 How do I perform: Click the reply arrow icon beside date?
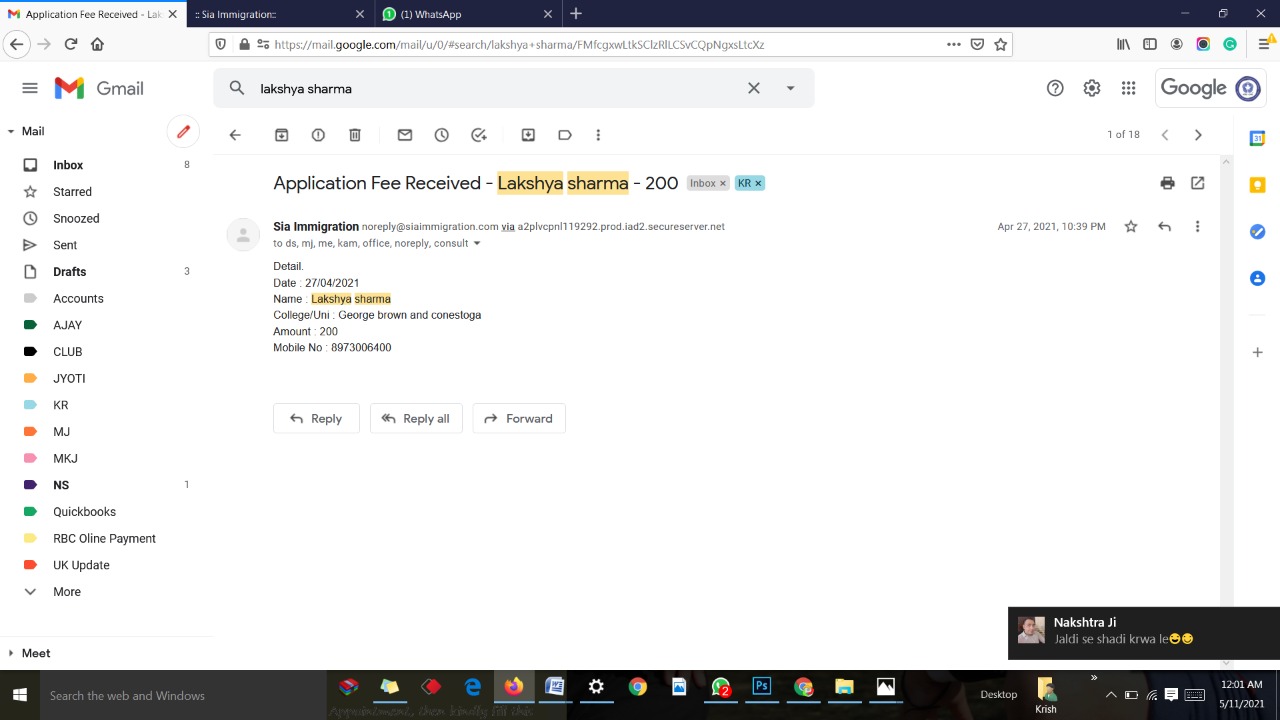coord(1164,227)
